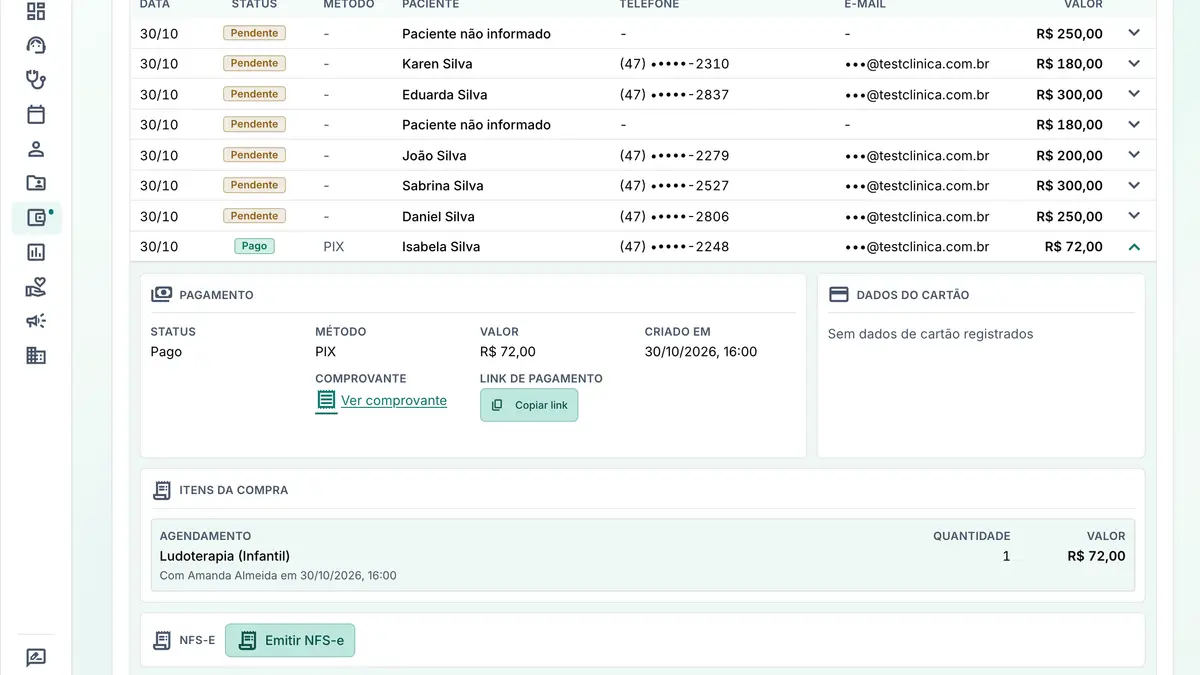Click the Pago status badge on Isabela's row

click(254, 246)
